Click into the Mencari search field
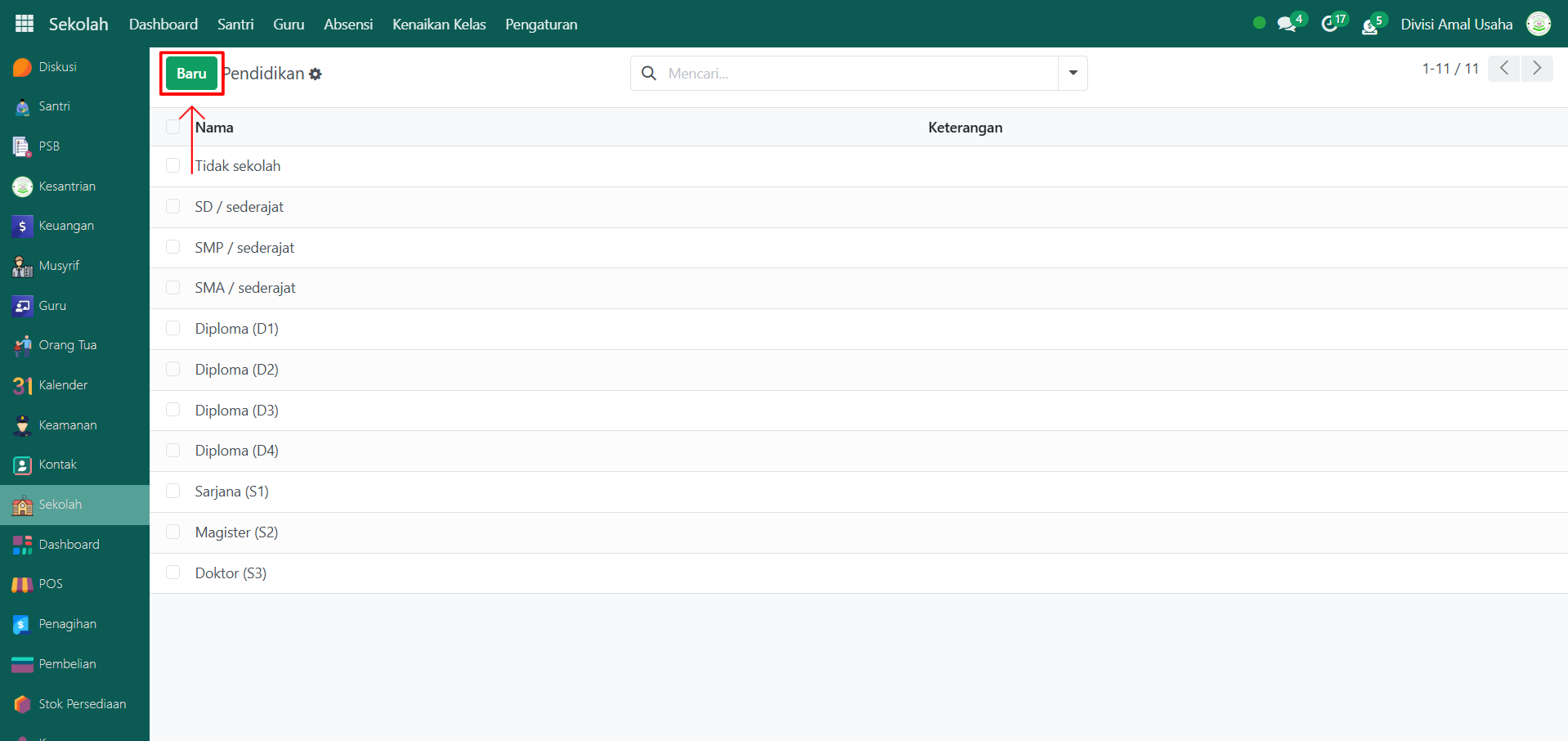Image resolution: width=1568 pixels, height=741 pixels. click(x=858, y=74)
